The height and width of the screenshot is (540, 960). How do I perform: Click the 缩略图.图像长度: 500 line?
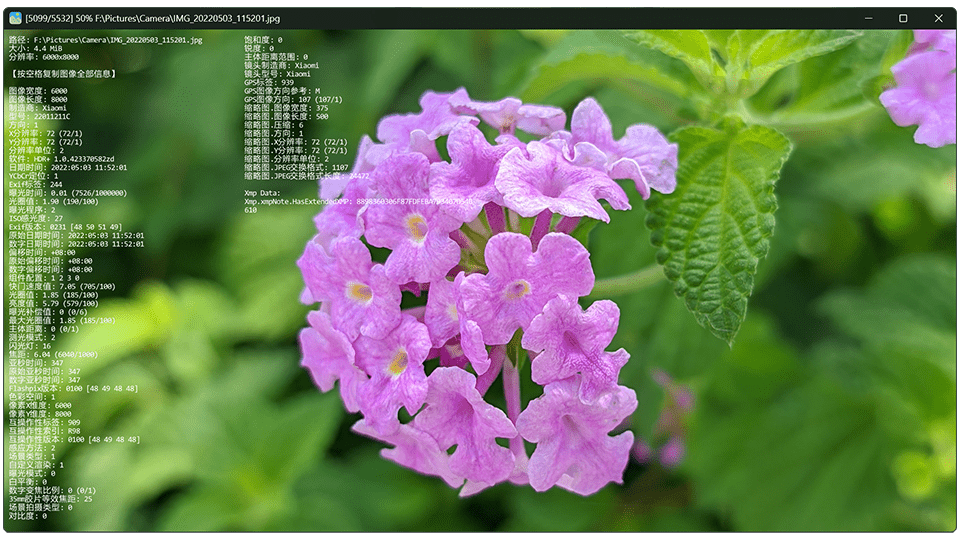coord(286,116)
